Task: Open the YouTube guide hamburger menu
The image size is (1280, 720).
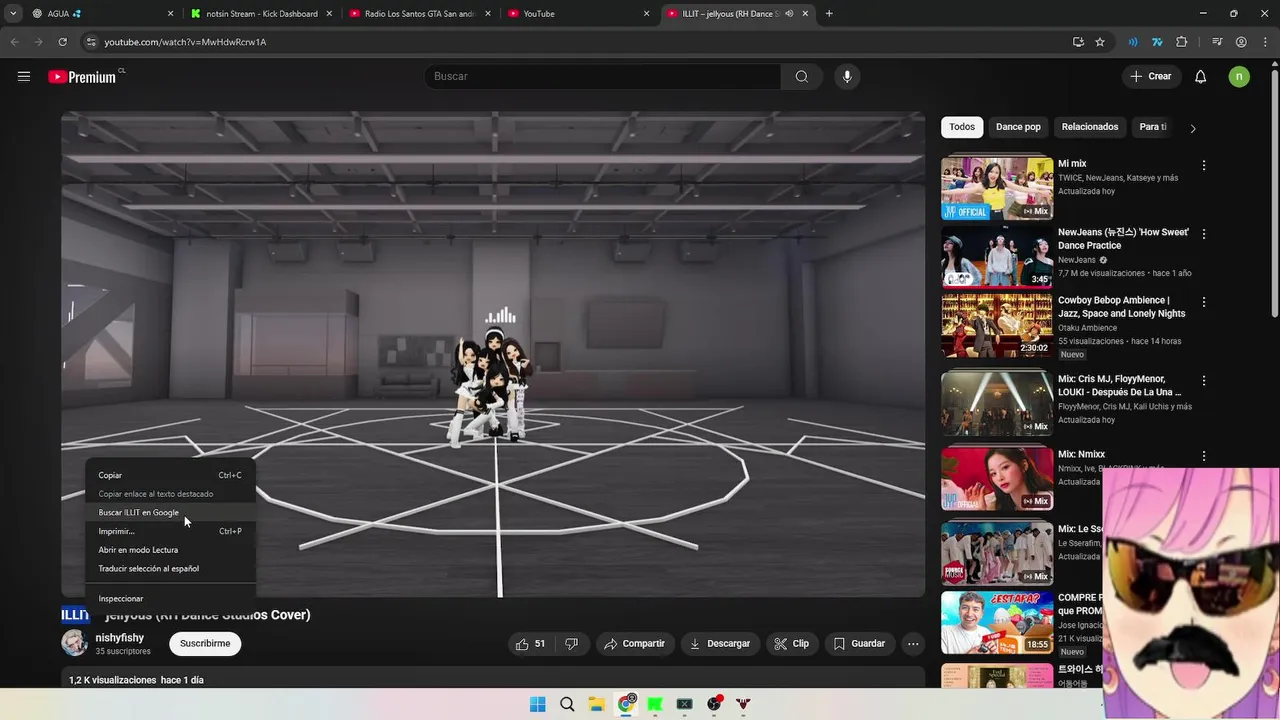Action: pos(24,76)
